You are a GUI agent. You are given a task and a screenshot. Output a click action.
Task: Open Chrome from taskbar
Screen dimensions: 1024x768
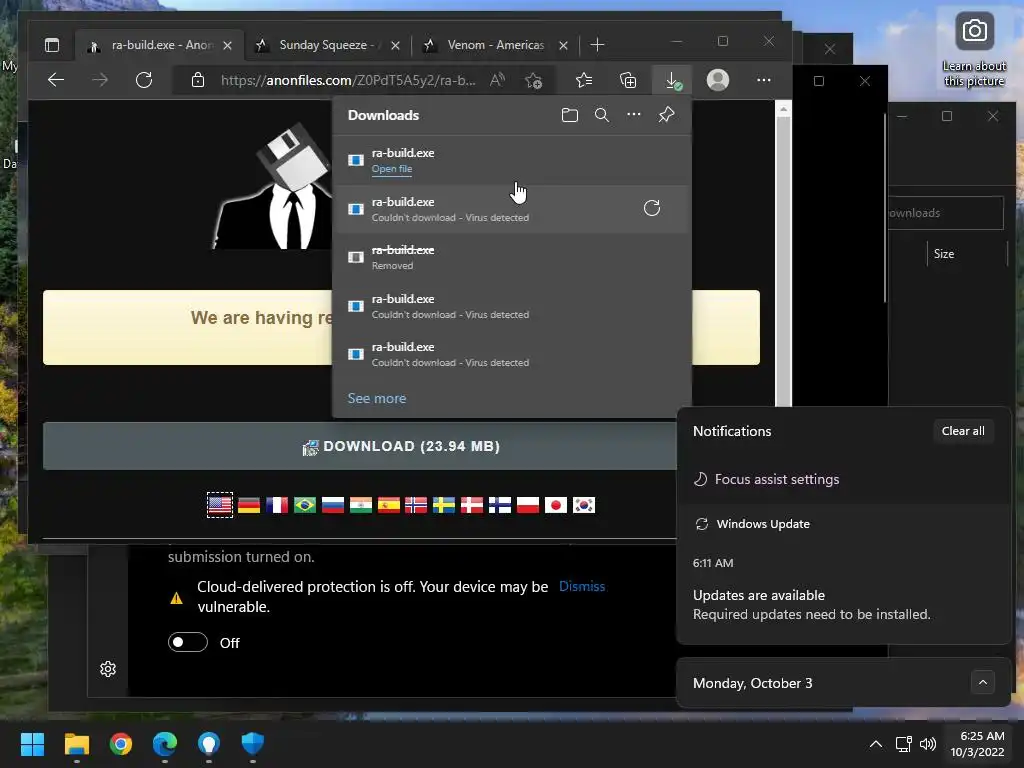pos(121,744)
